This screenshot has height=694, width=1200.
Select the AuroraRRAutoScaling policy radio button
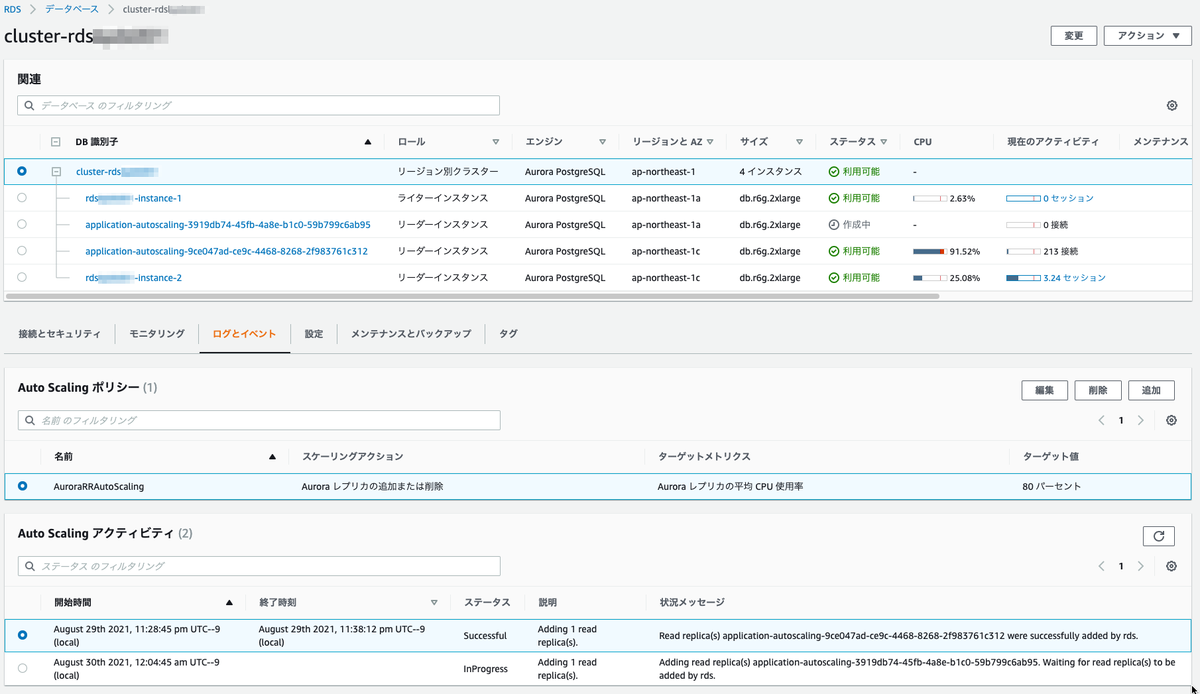(x=22, y=487)
